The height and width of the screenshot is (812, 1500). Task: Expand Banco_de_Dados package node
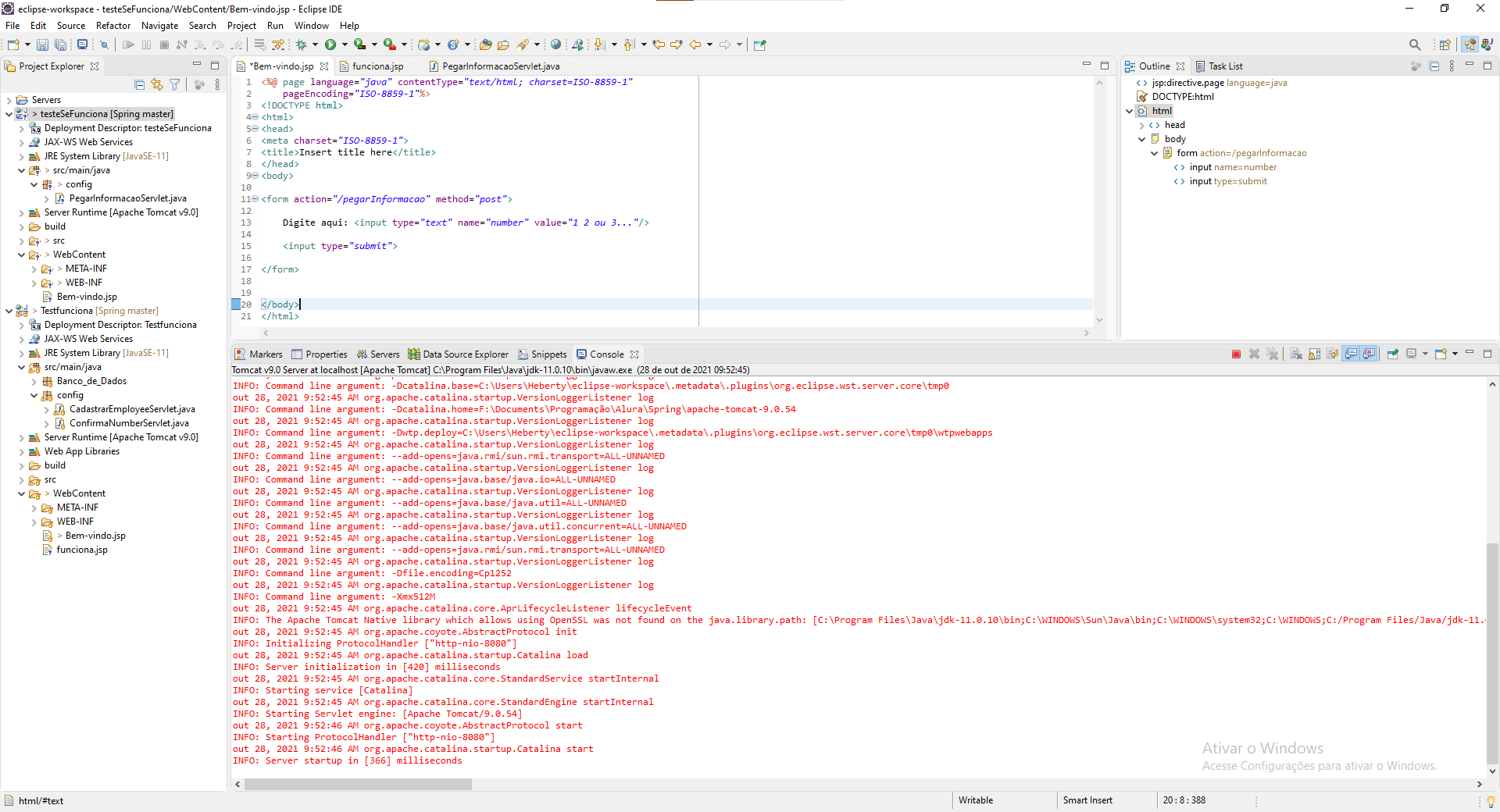click(x=34, y=381)
